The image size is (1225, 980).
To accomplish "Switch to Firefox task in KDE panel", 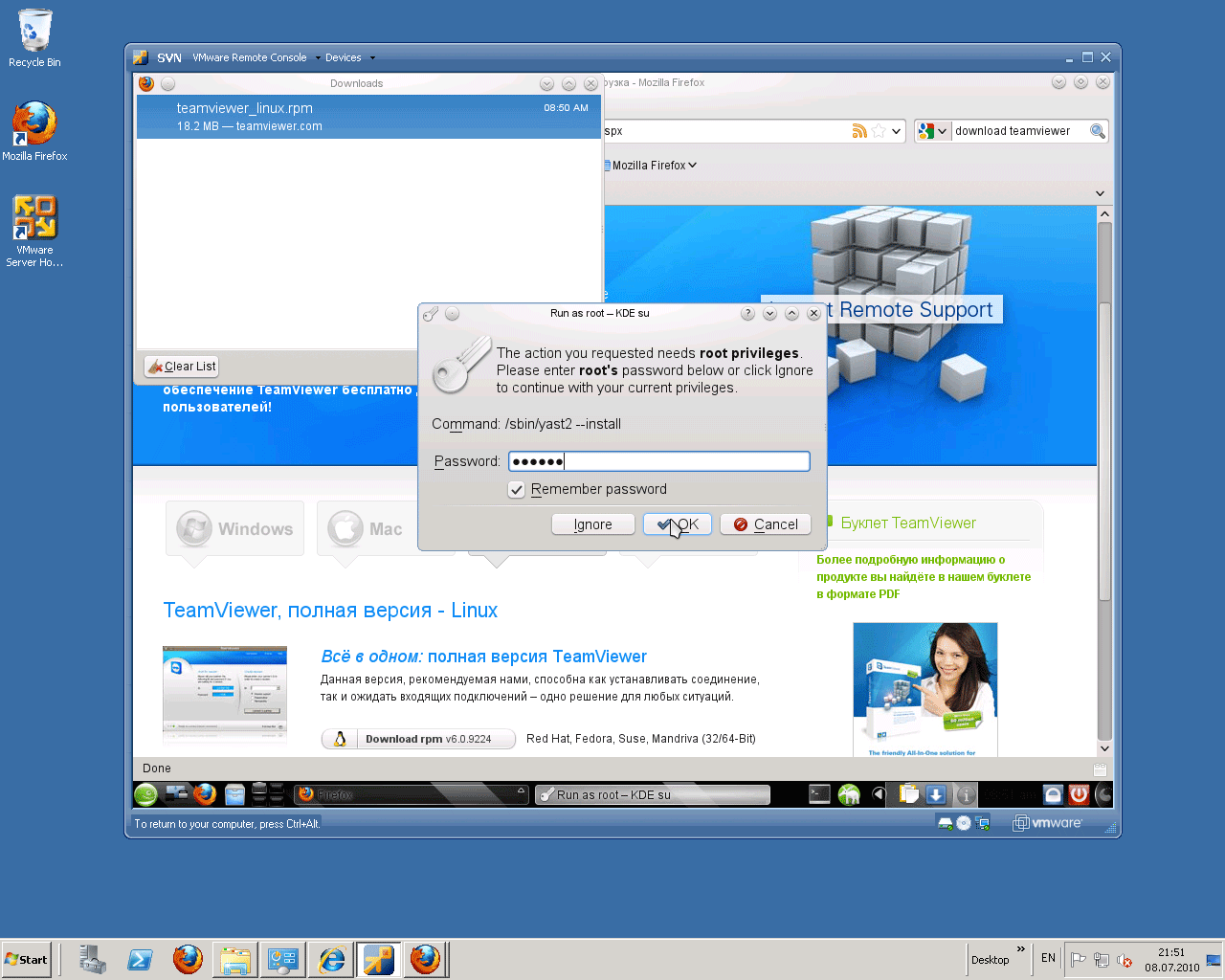I will coord(412,794).
